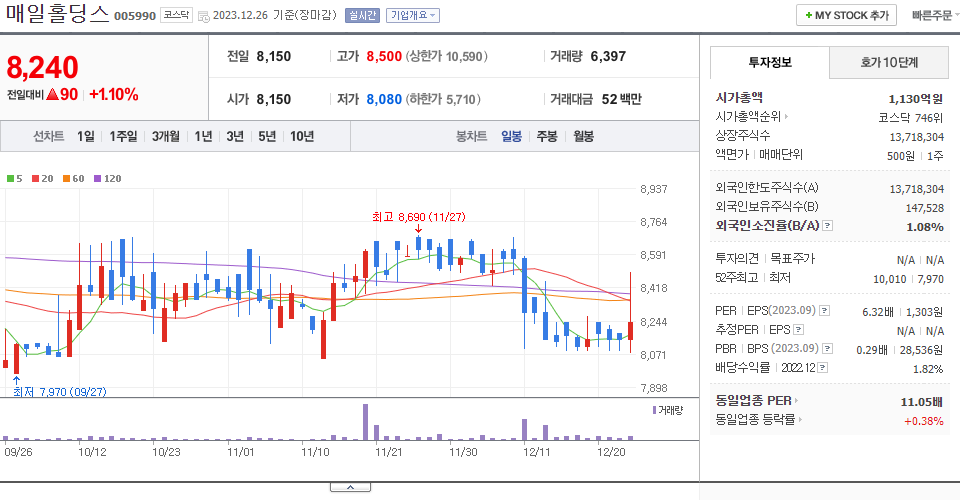Click the 고가 value 8,500

[384, 56]
